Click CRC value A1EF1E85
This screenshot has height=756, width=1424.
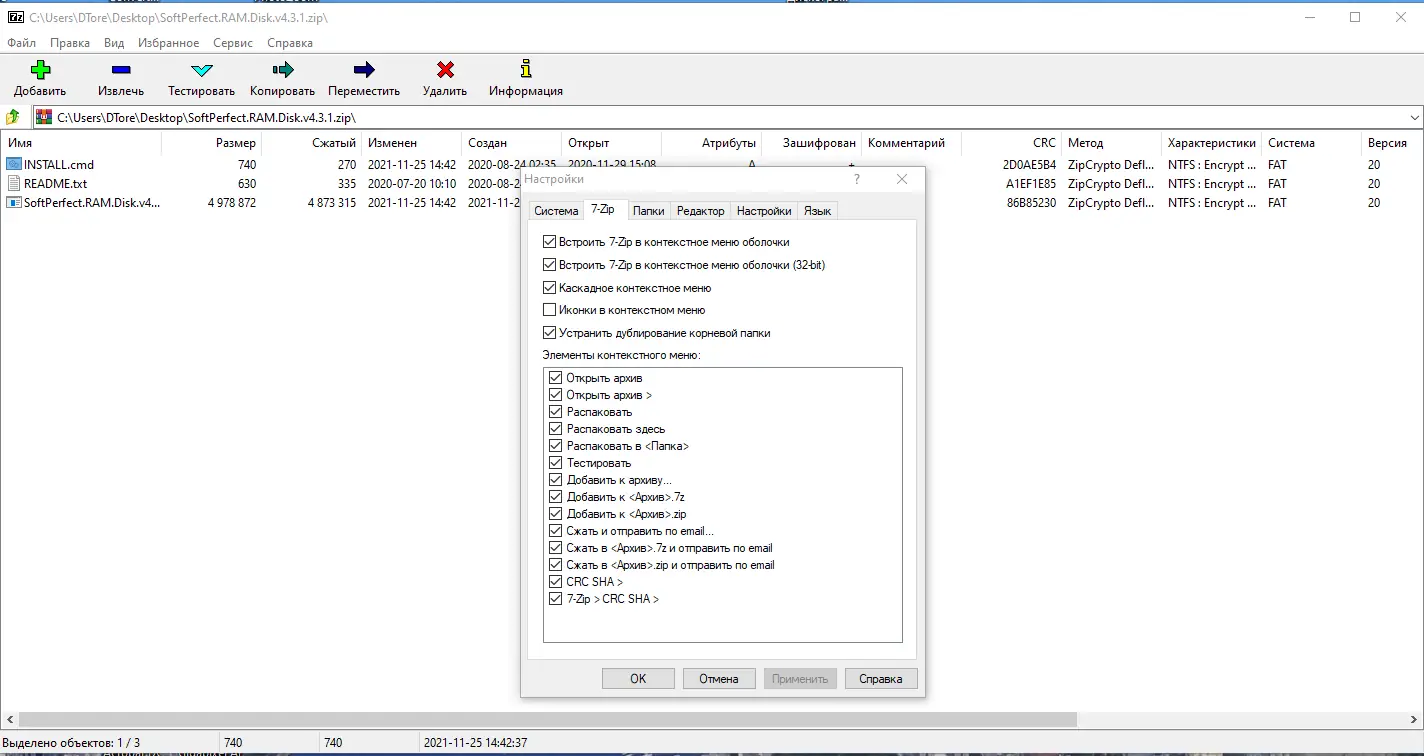[1031, 184]
